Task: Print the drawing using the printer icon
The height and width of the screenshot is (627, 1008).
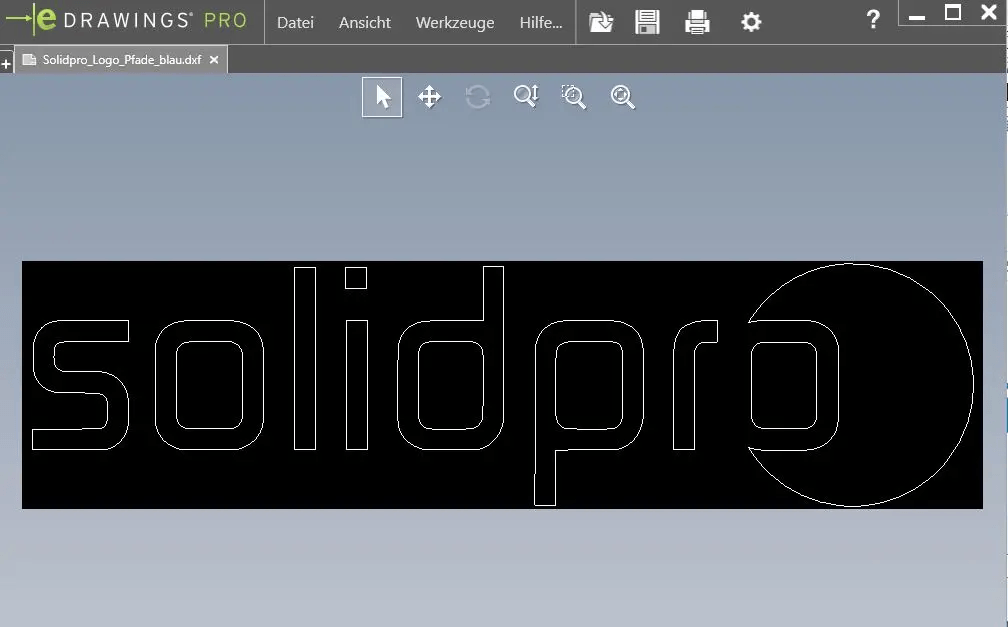Action: [x=699, y=21]
